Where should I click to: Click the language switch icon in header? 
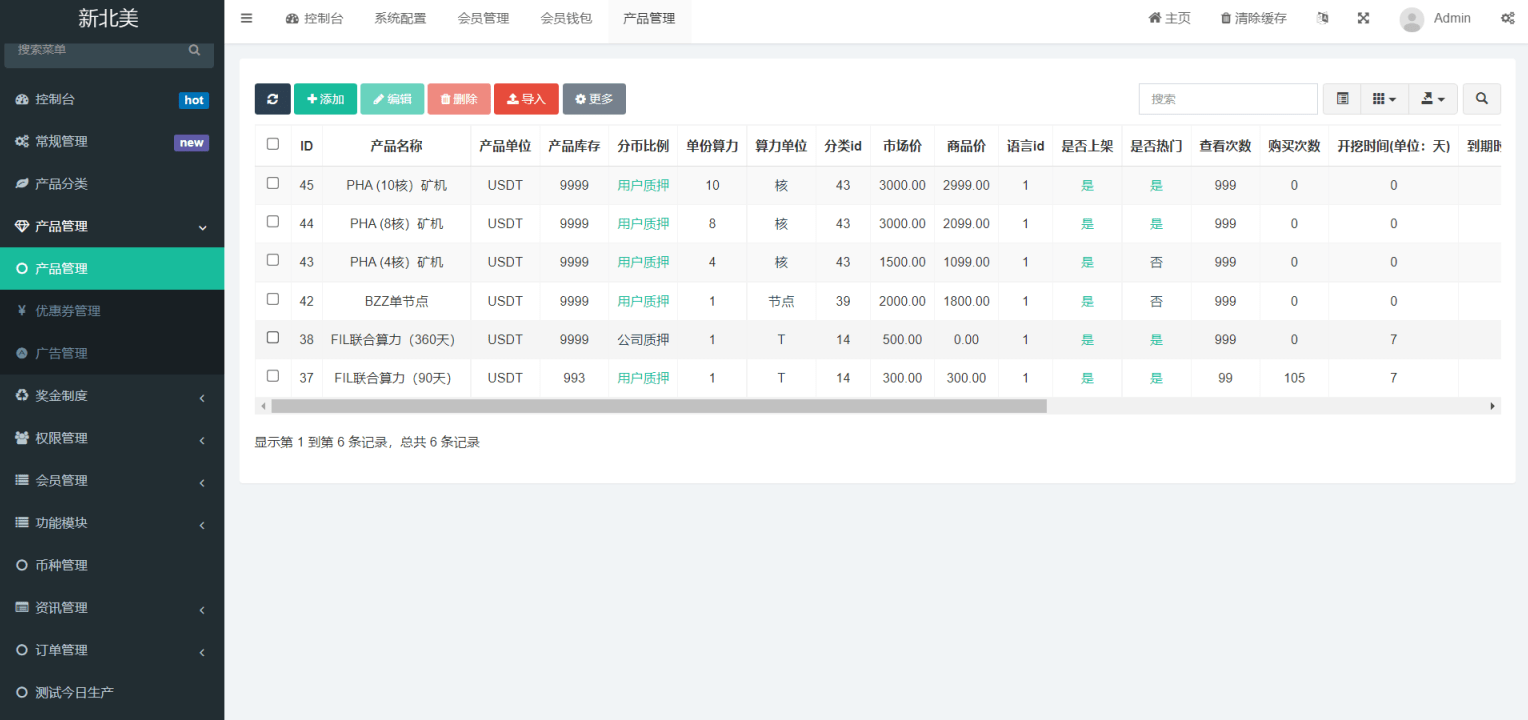click(x=1323, y=18)
